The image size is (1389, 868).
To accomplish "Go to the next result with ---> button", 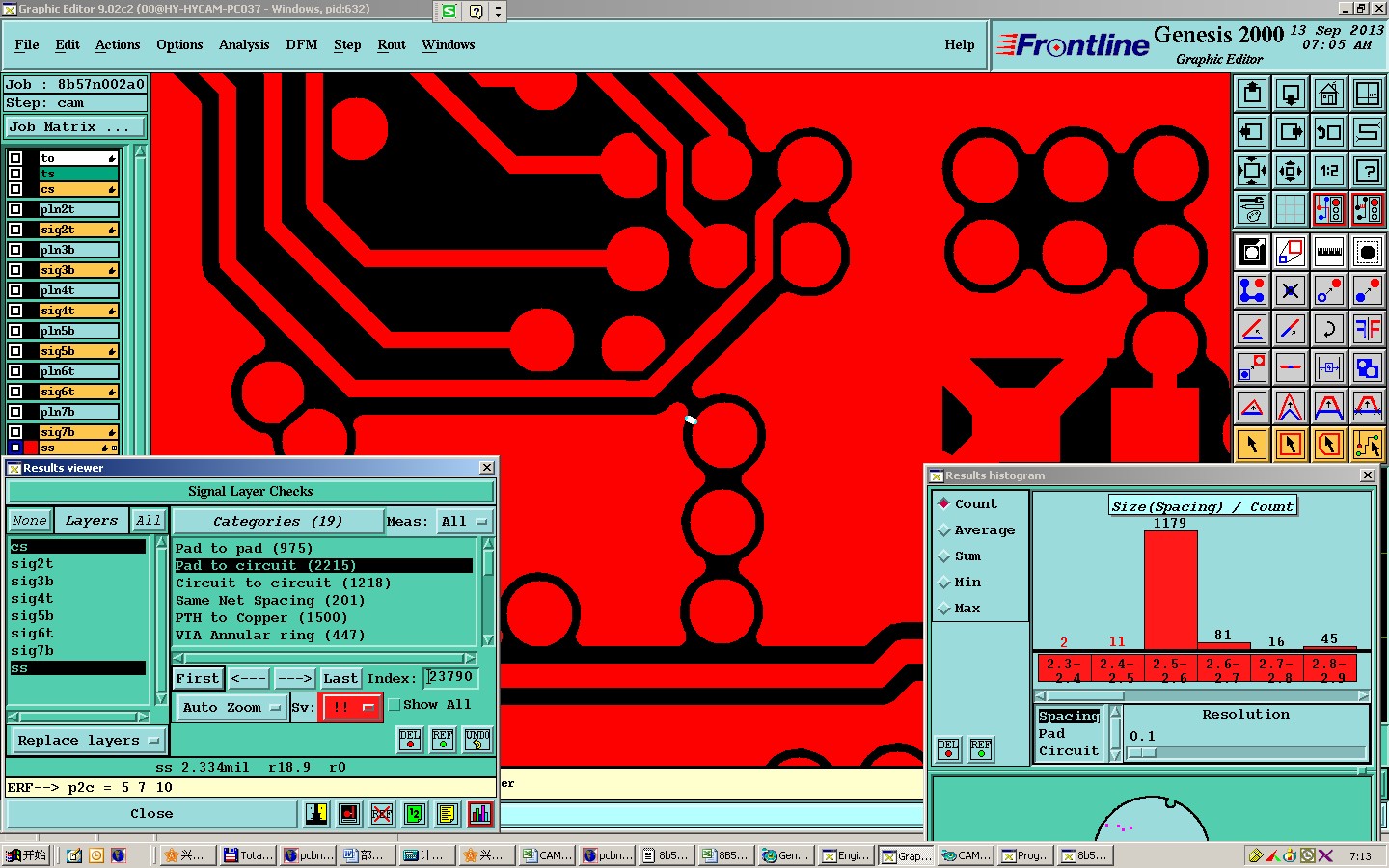I will [x=294, y=678].
